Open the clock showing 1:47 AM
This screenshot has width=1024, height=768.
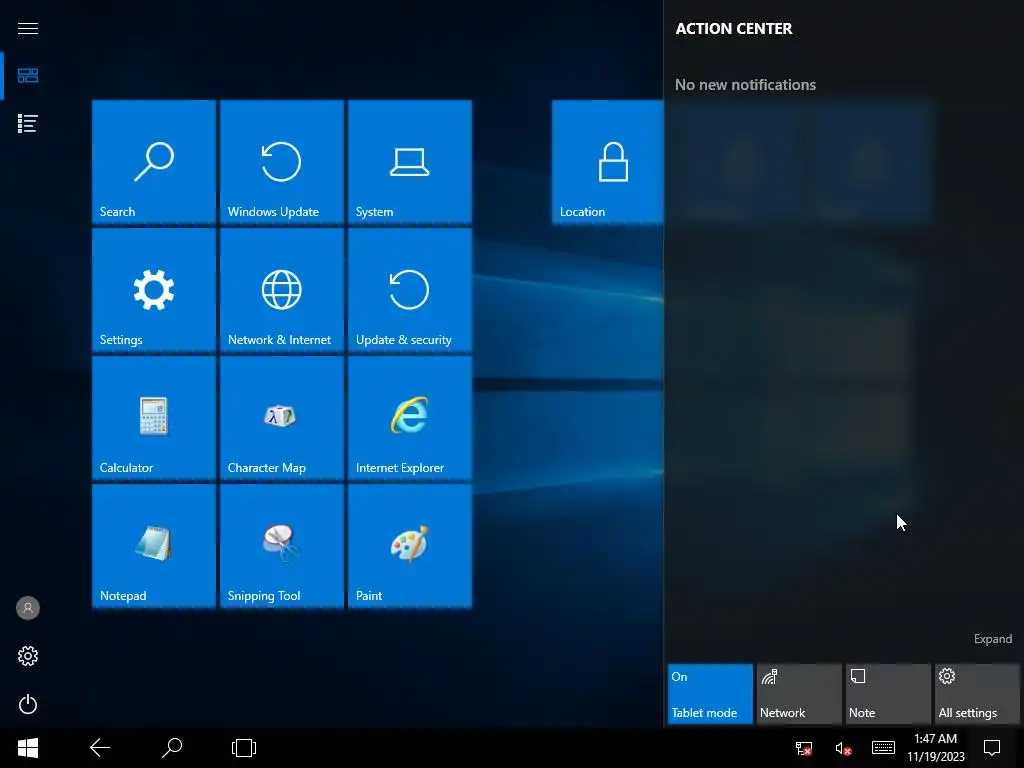click(x=935, y=748)
